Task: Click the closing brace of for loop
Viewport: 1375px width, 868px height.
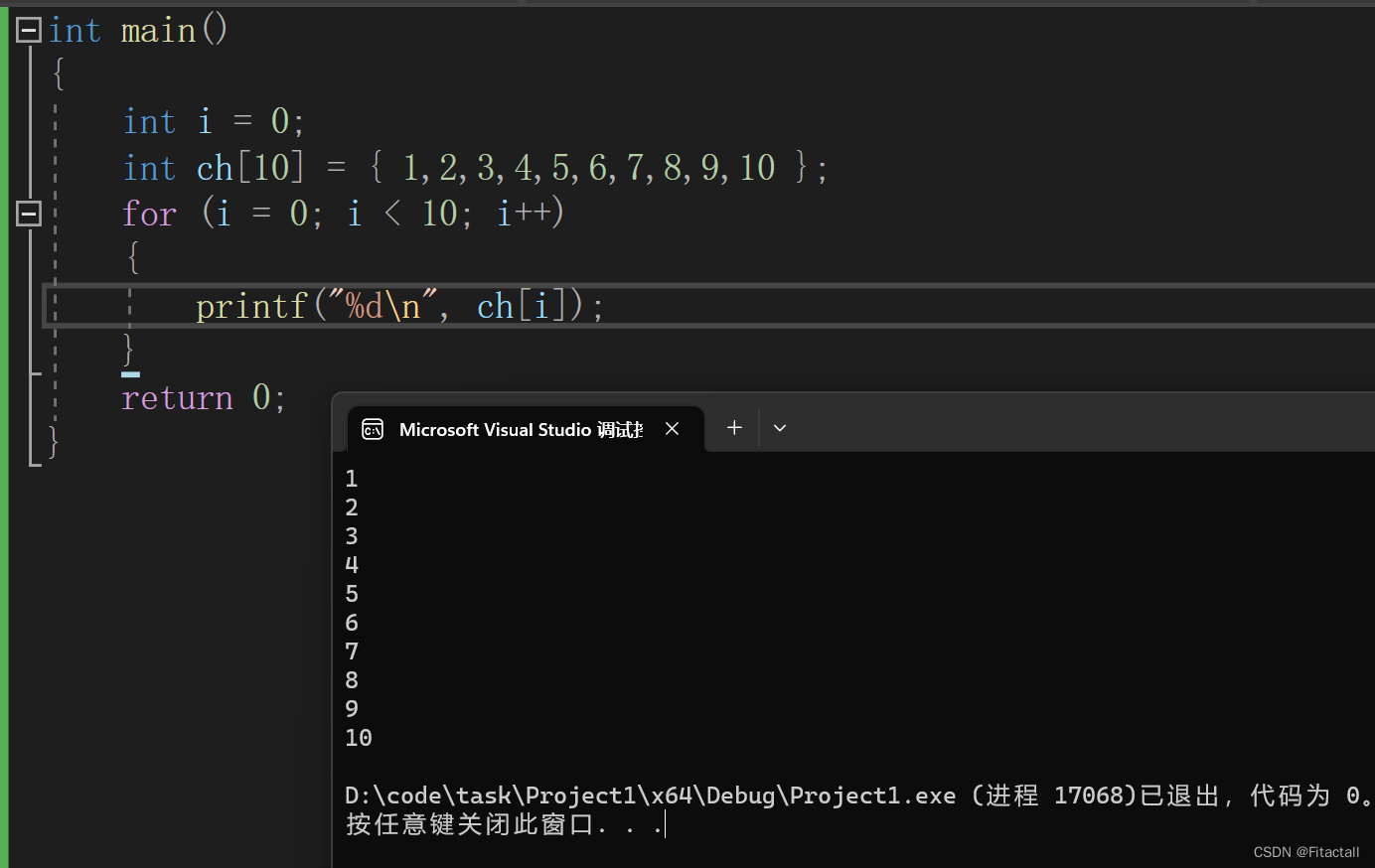Action: [x=128, y=351]
